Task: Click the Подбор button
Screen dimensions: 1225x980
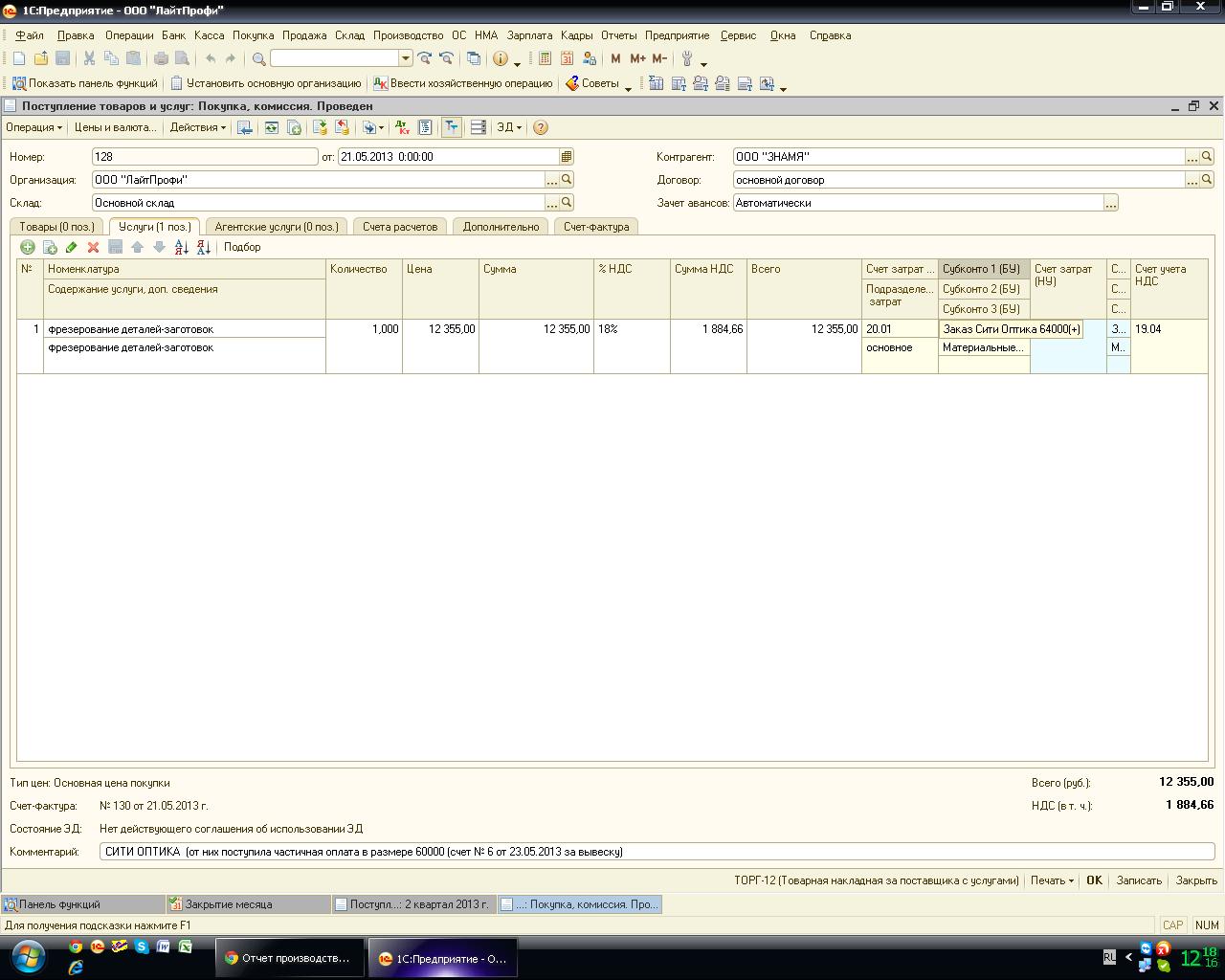Action: coord(242,247)
